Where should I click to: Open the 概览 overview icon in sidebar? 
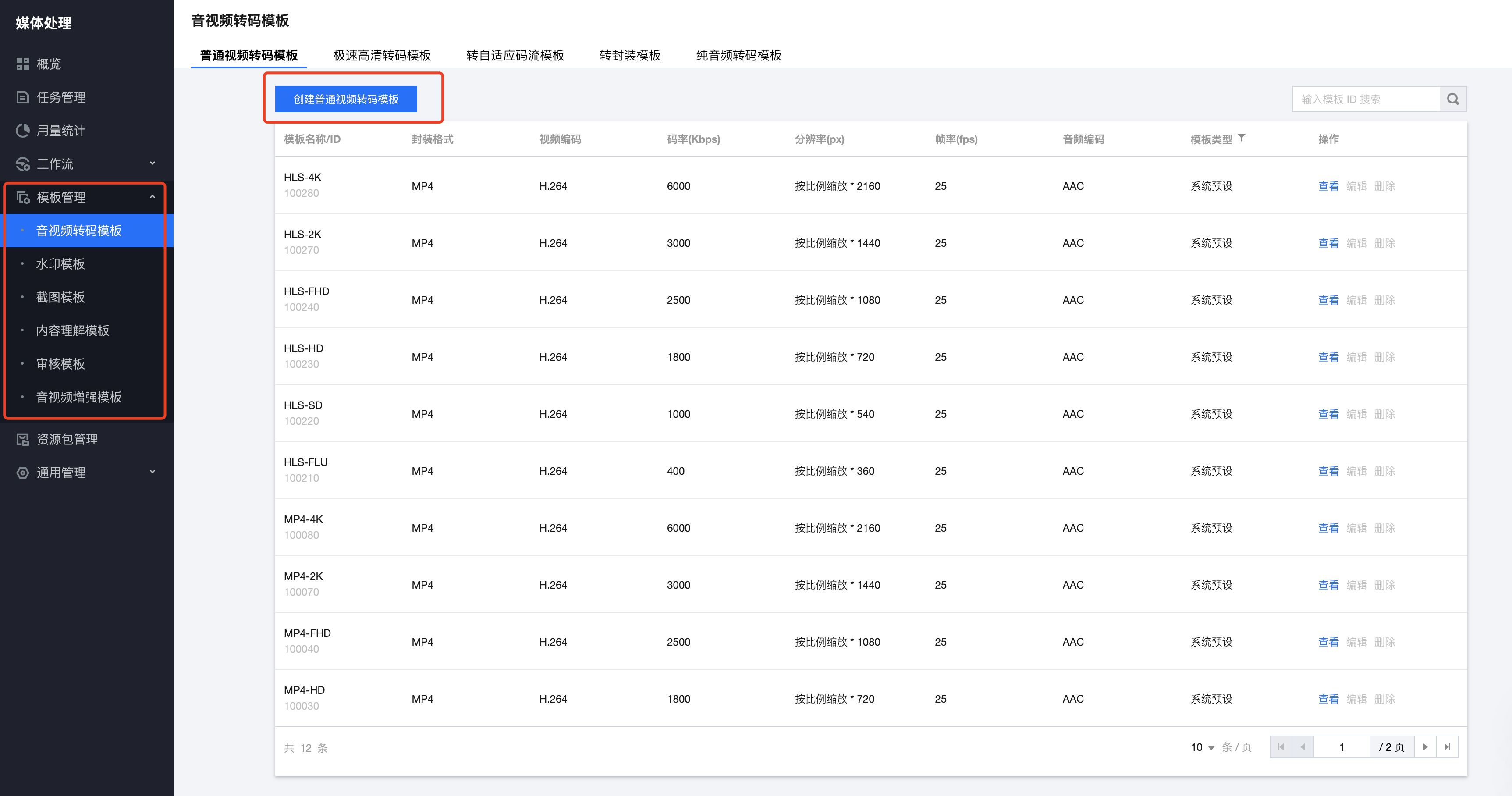pos(22,64)
